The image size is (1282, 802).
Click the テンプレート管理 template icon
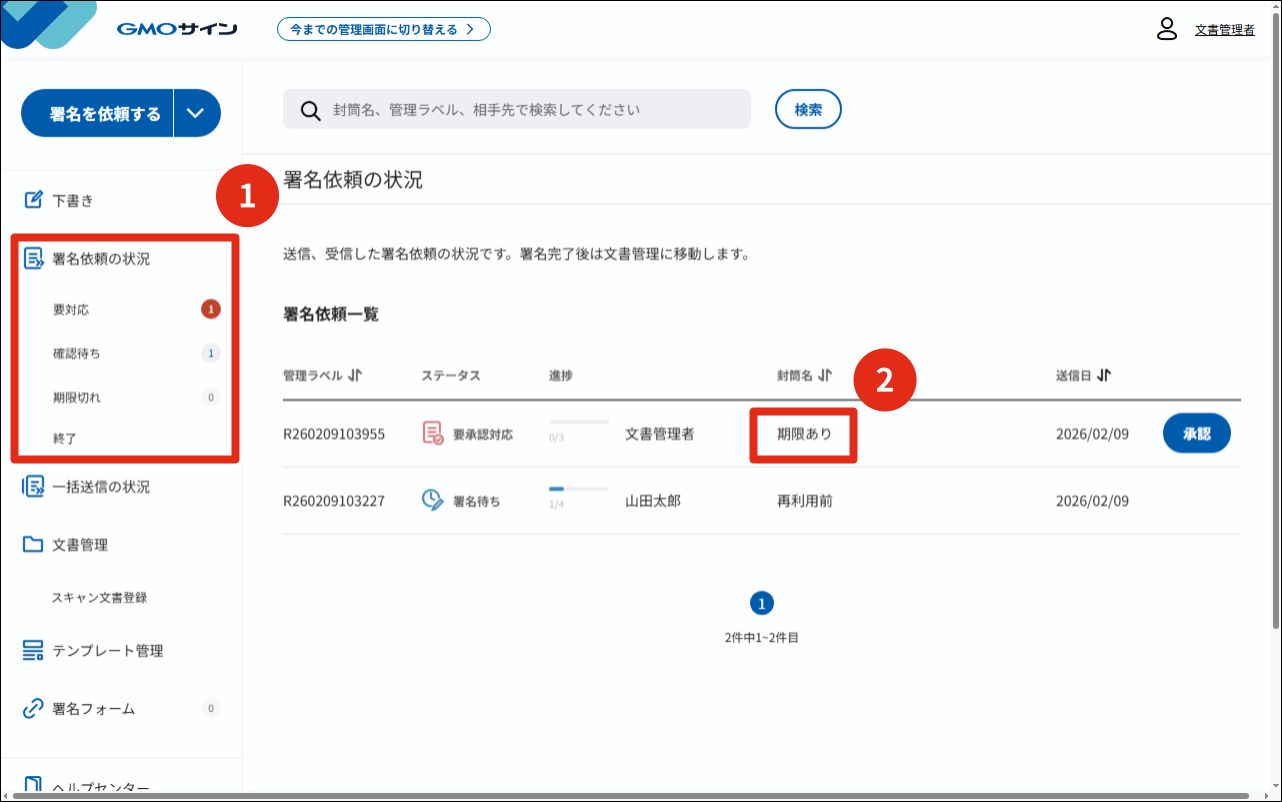[33, 651]
